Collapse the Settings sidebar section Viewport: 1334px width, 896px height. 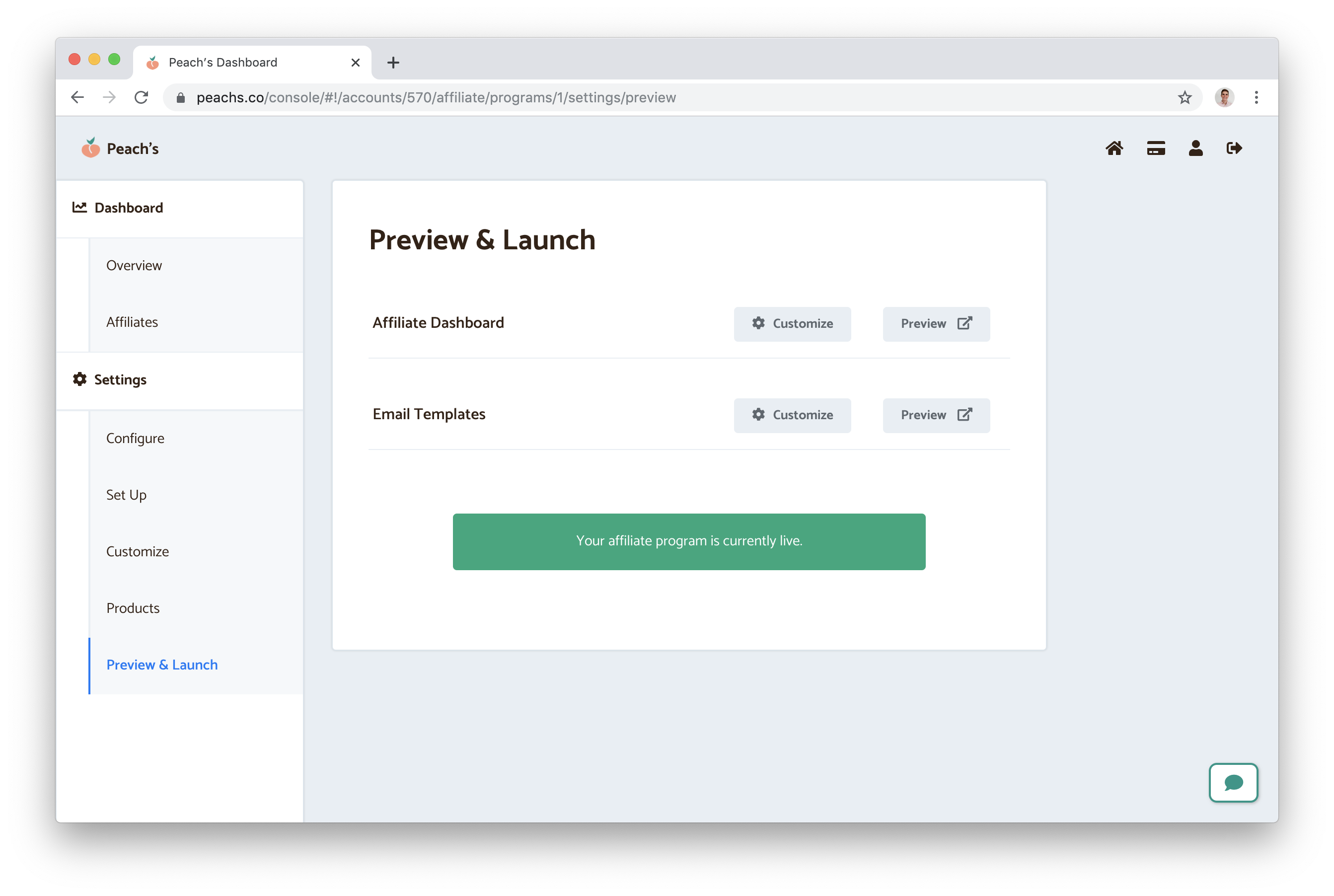tap(120, 380)
